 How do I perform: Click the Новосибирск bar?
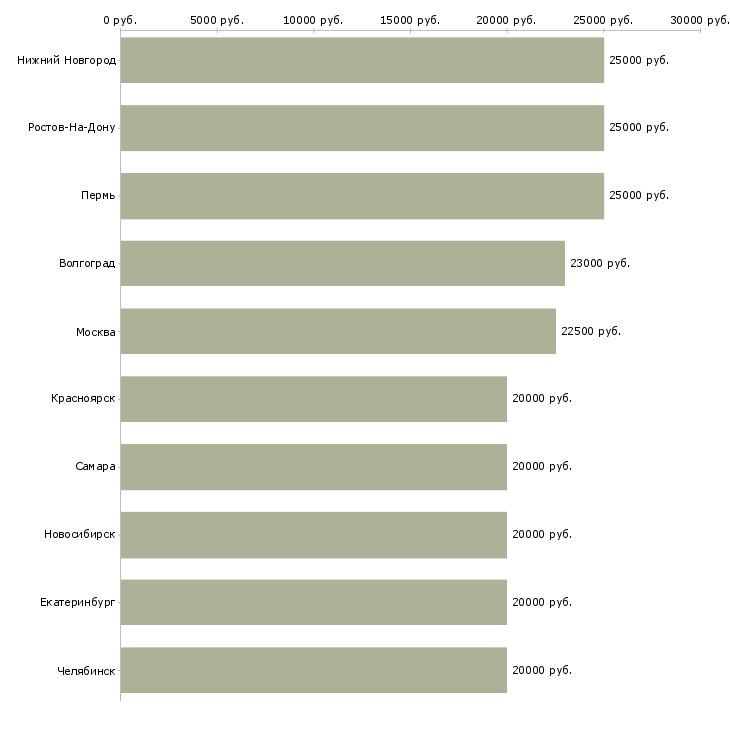click(x=313, y=534)
